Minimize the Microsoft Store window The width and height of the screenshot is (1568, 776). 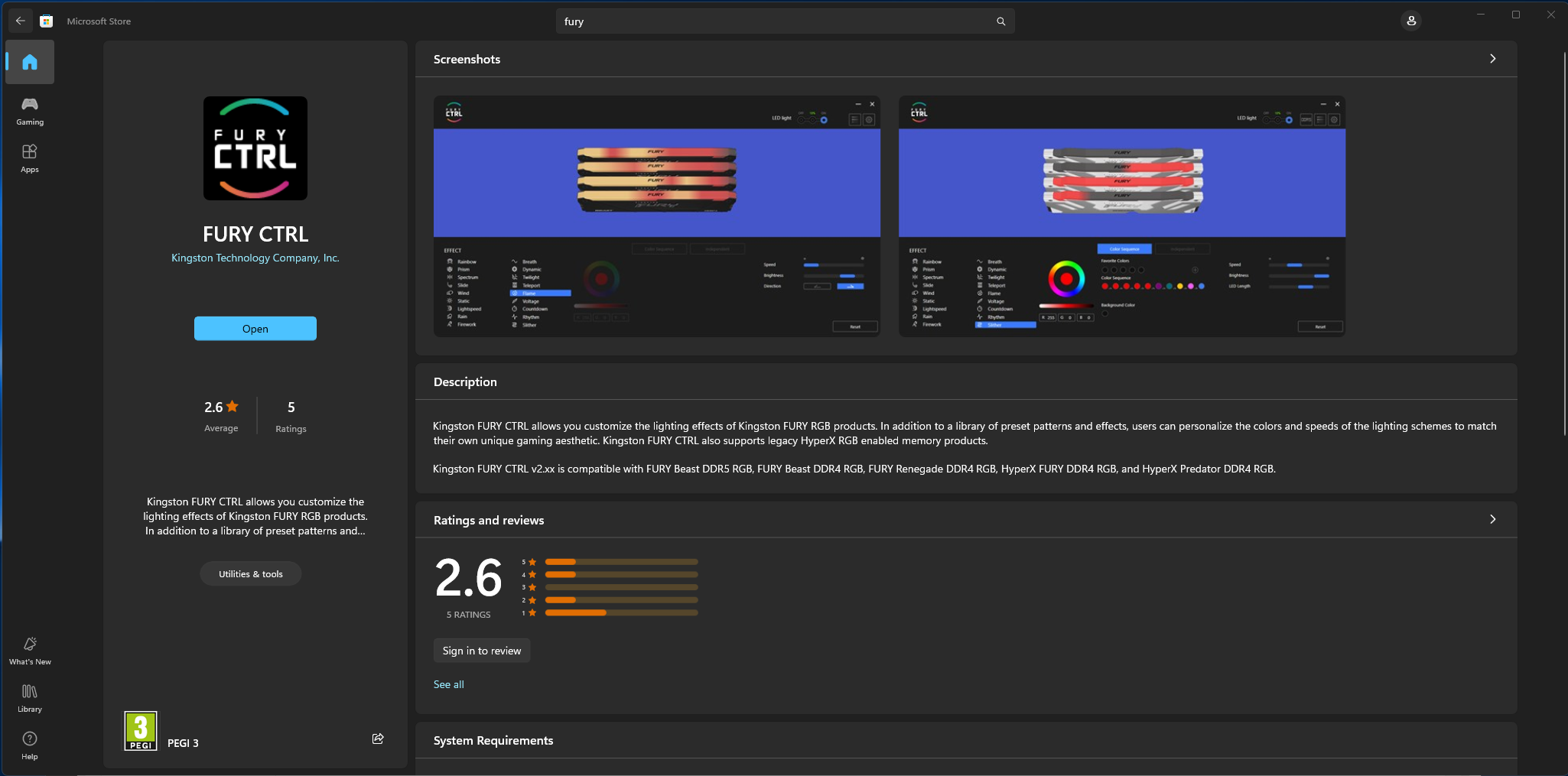pos(1481,15)
